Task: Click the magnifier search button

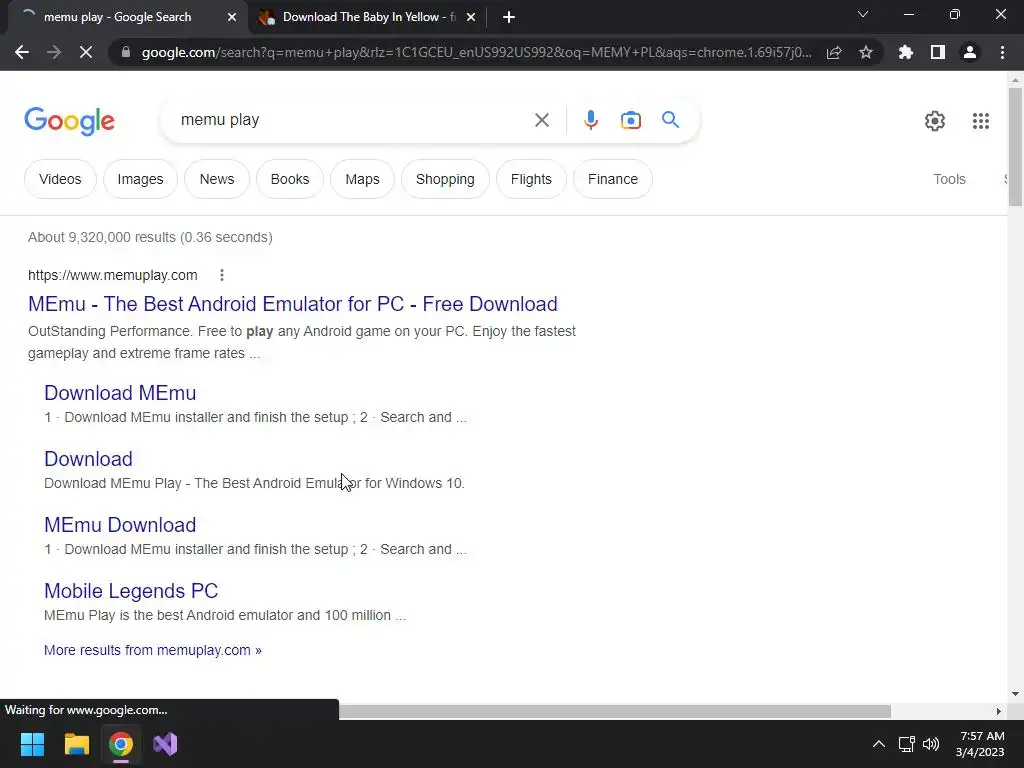Action: click(670, 120)
